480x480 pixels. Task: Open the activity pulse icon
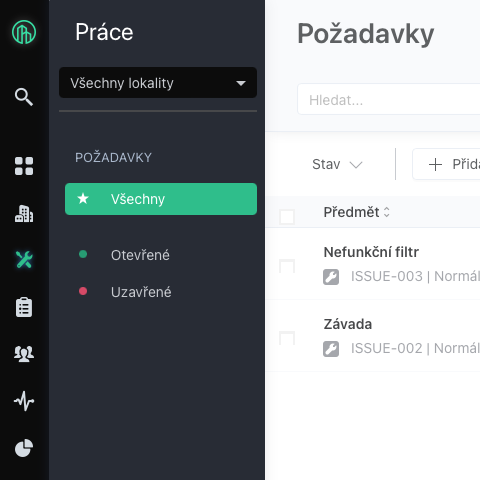[x=24, y=401]
